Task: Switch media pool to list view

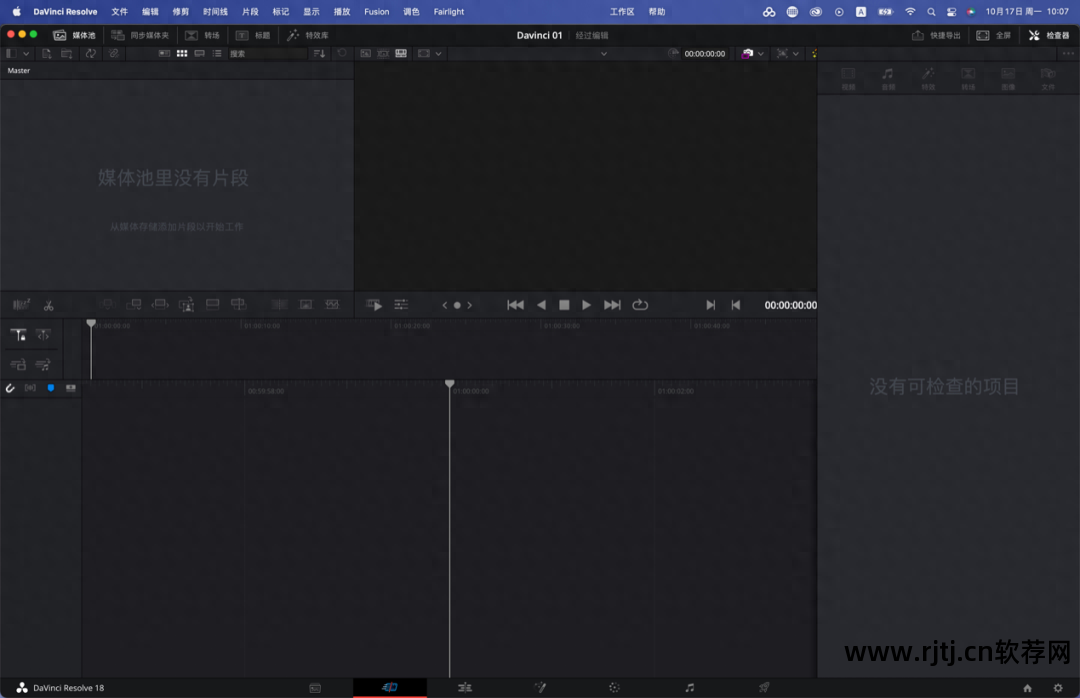Action: (217, 53)
